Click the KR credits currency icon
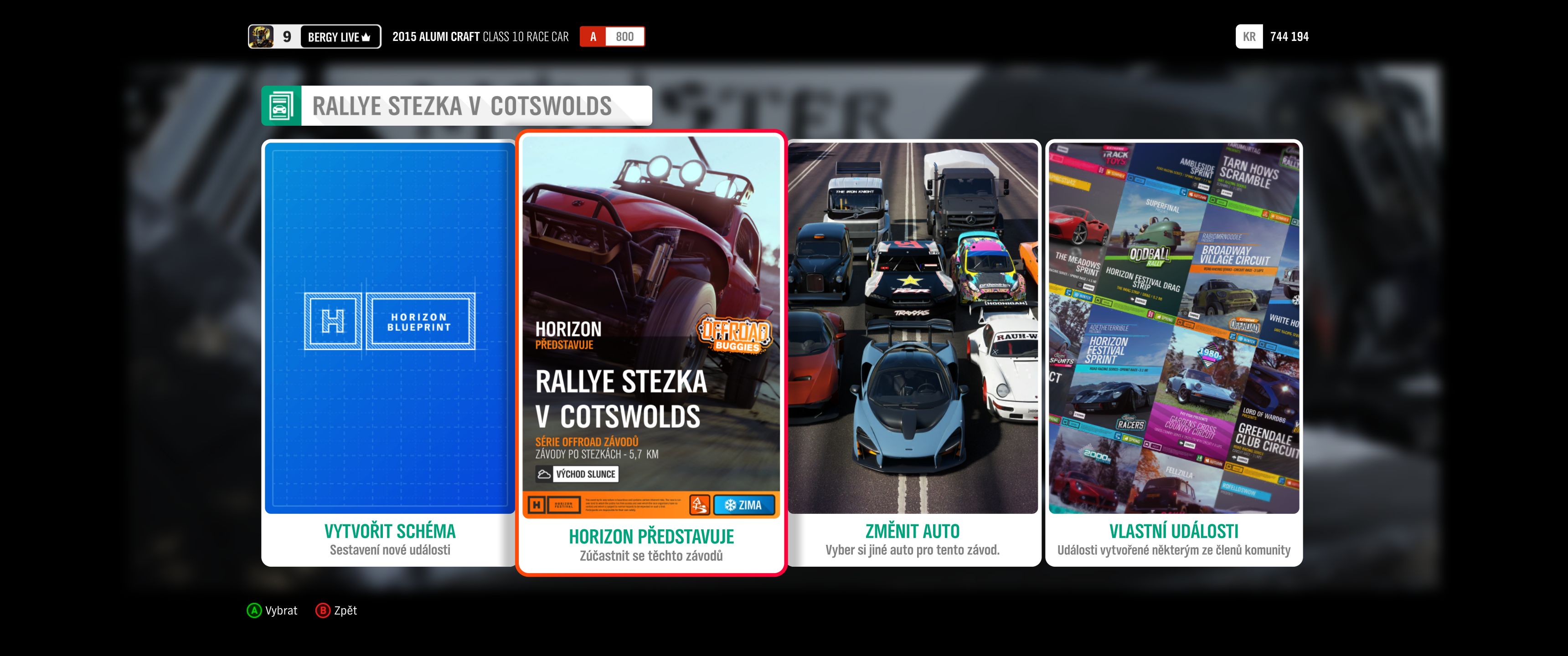Image resolution: width=1568 pixels, height=656 pixels. click(x=1249, y=36)
